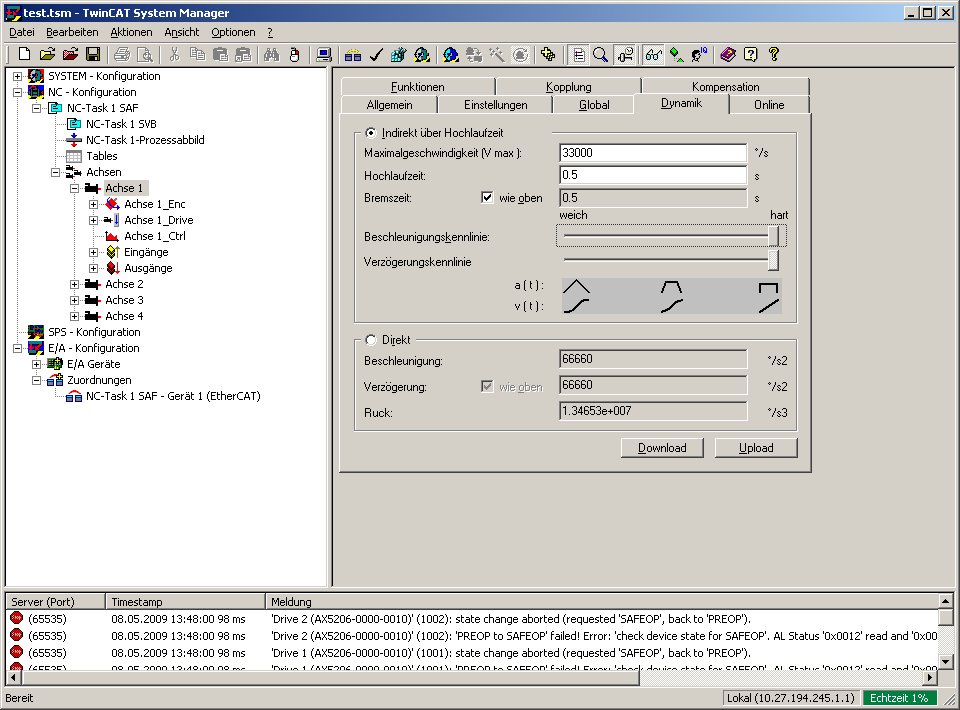Image resolution: width=960 pixels, height=710 pixels.
Task: Switch to the Global tab
Action: pos(594,105)
